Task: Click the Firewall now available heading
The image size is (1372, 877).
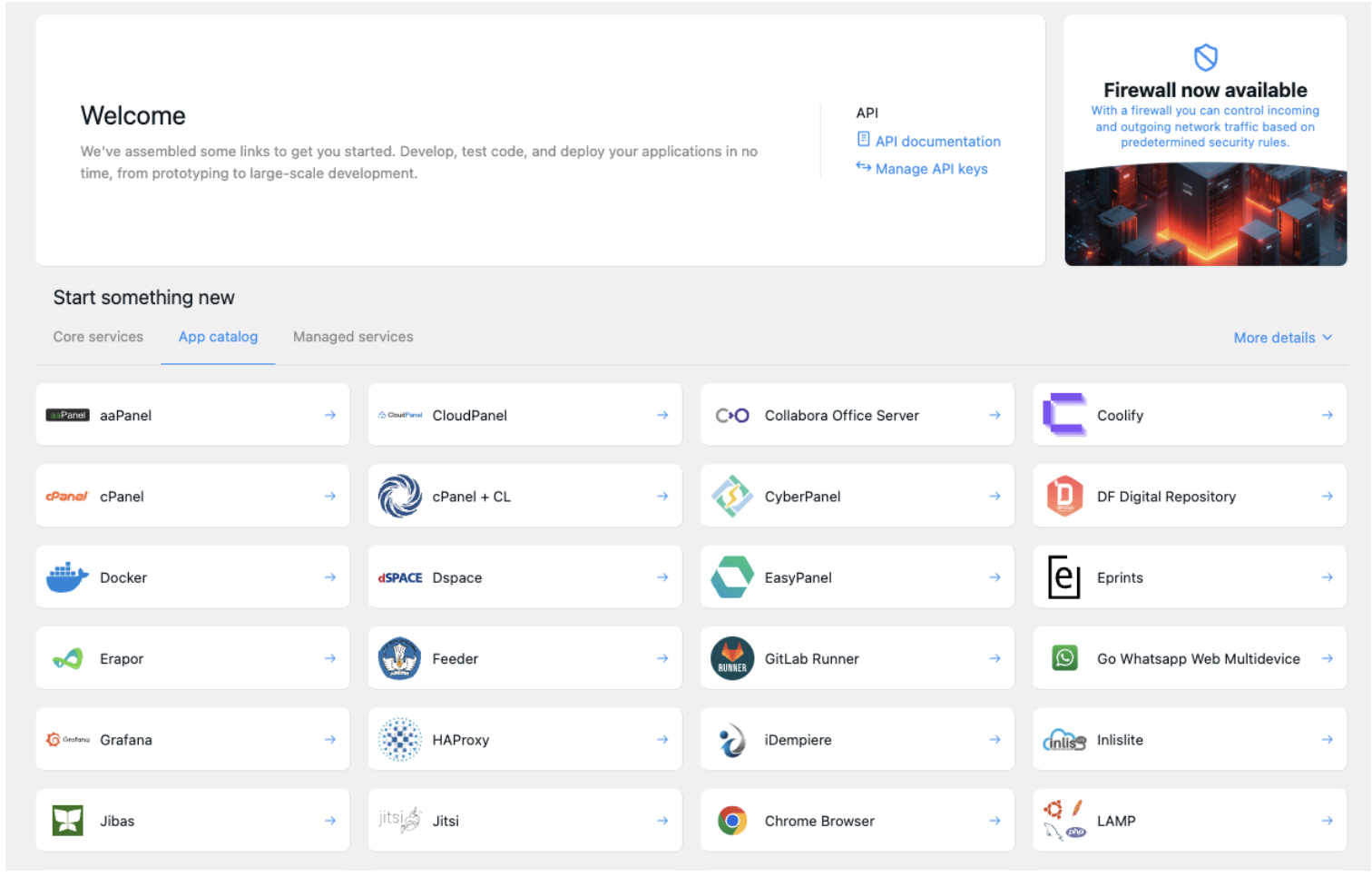Action: 1205,90
